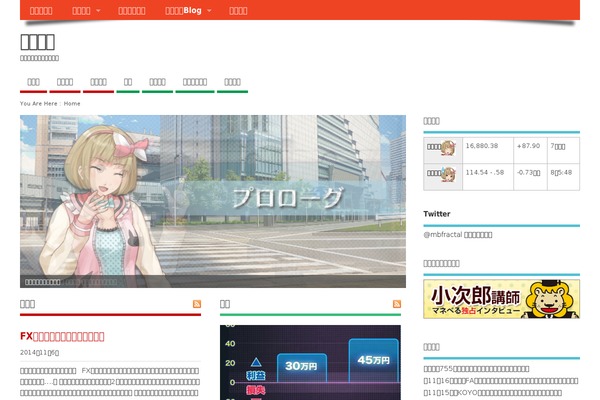Image resolution: width=600 pixels, height=400 pixels.
Task: Select the 114.54 rate cell
Action: tap(488, 177)
